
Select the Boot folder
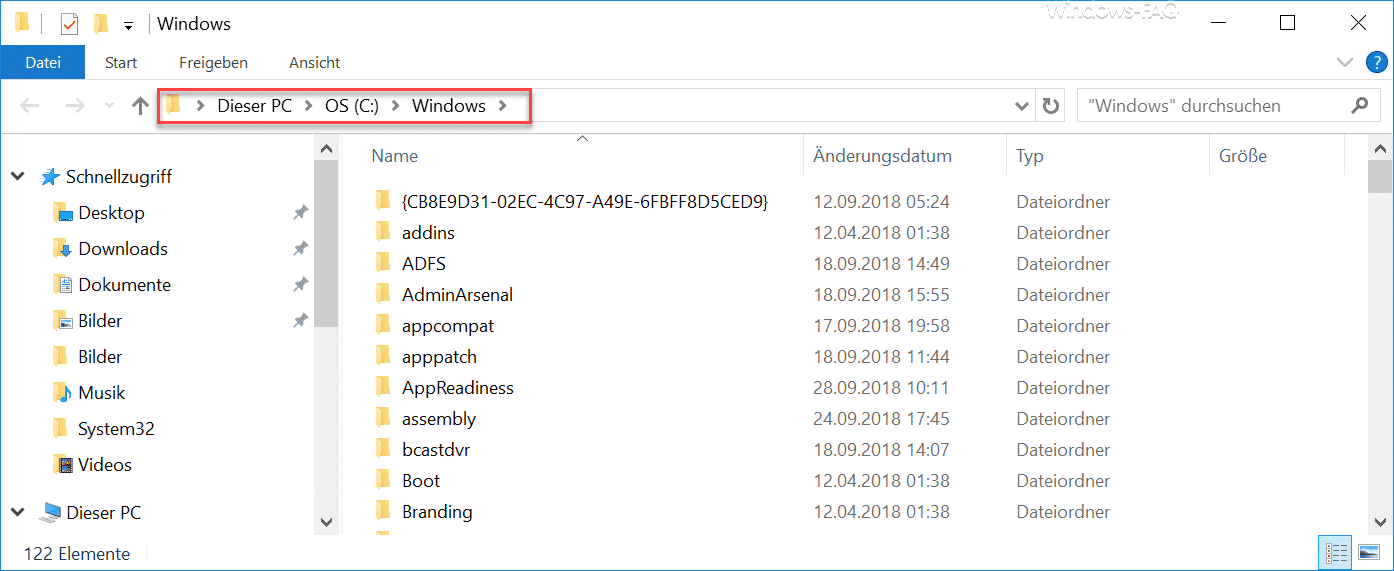(x=421, y=481)
